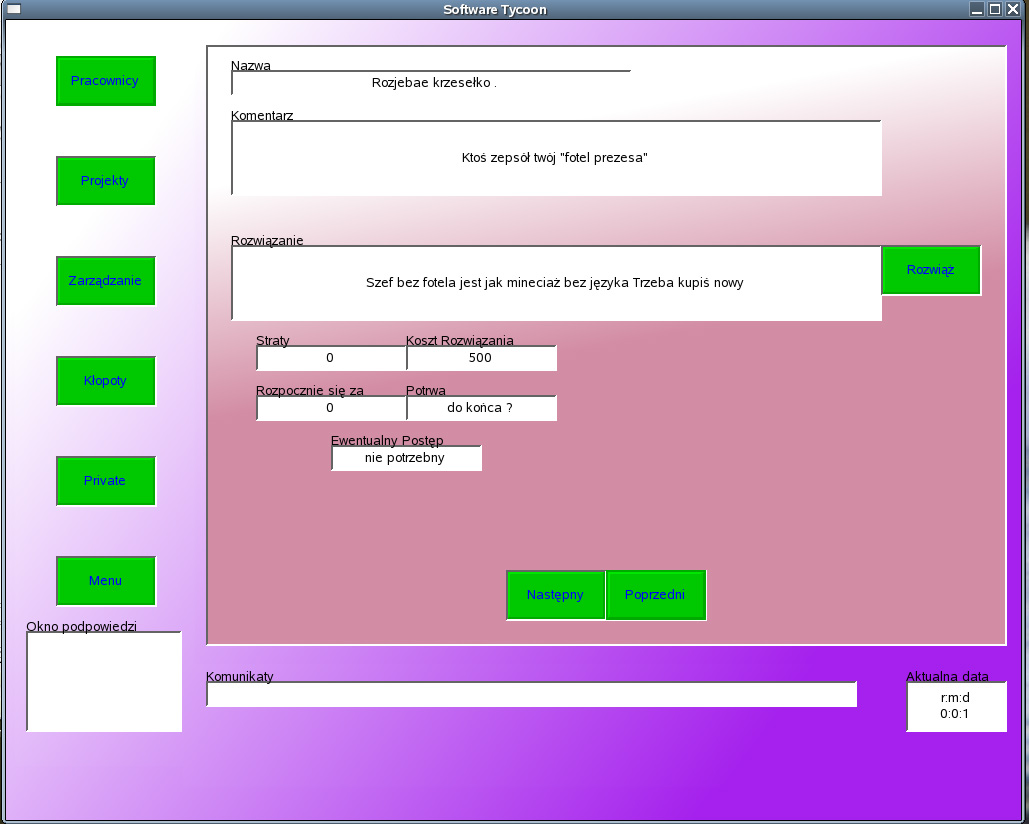Click the Straty value field
Image resolution: width=1029 pixels, height=824 pixels.
331,358
